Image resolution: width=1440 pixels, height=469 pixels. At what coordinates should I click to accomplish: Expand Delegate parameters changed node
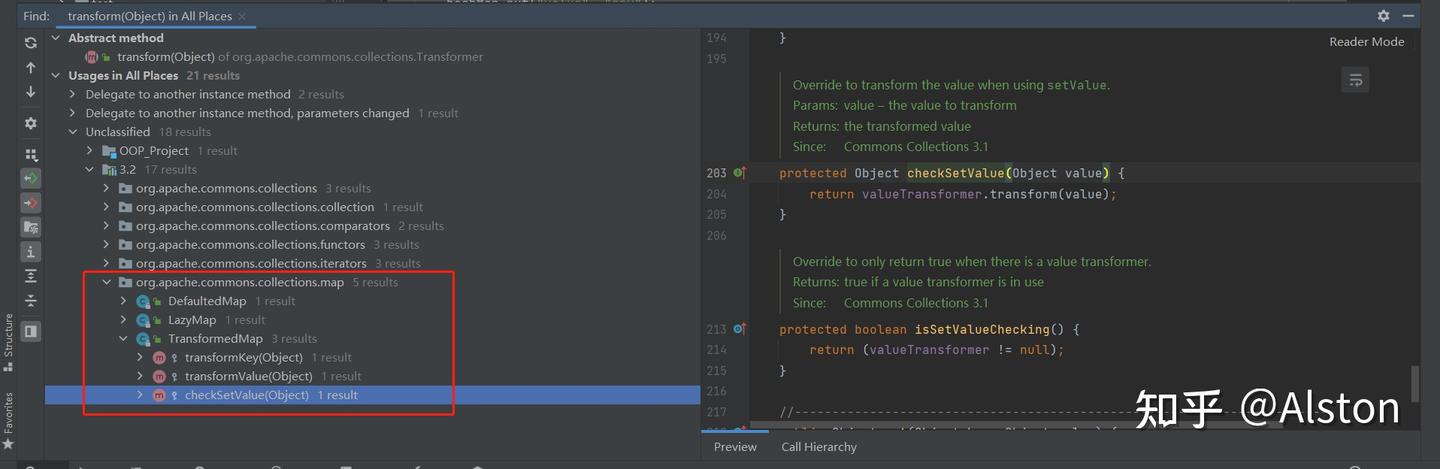point(73,113)
